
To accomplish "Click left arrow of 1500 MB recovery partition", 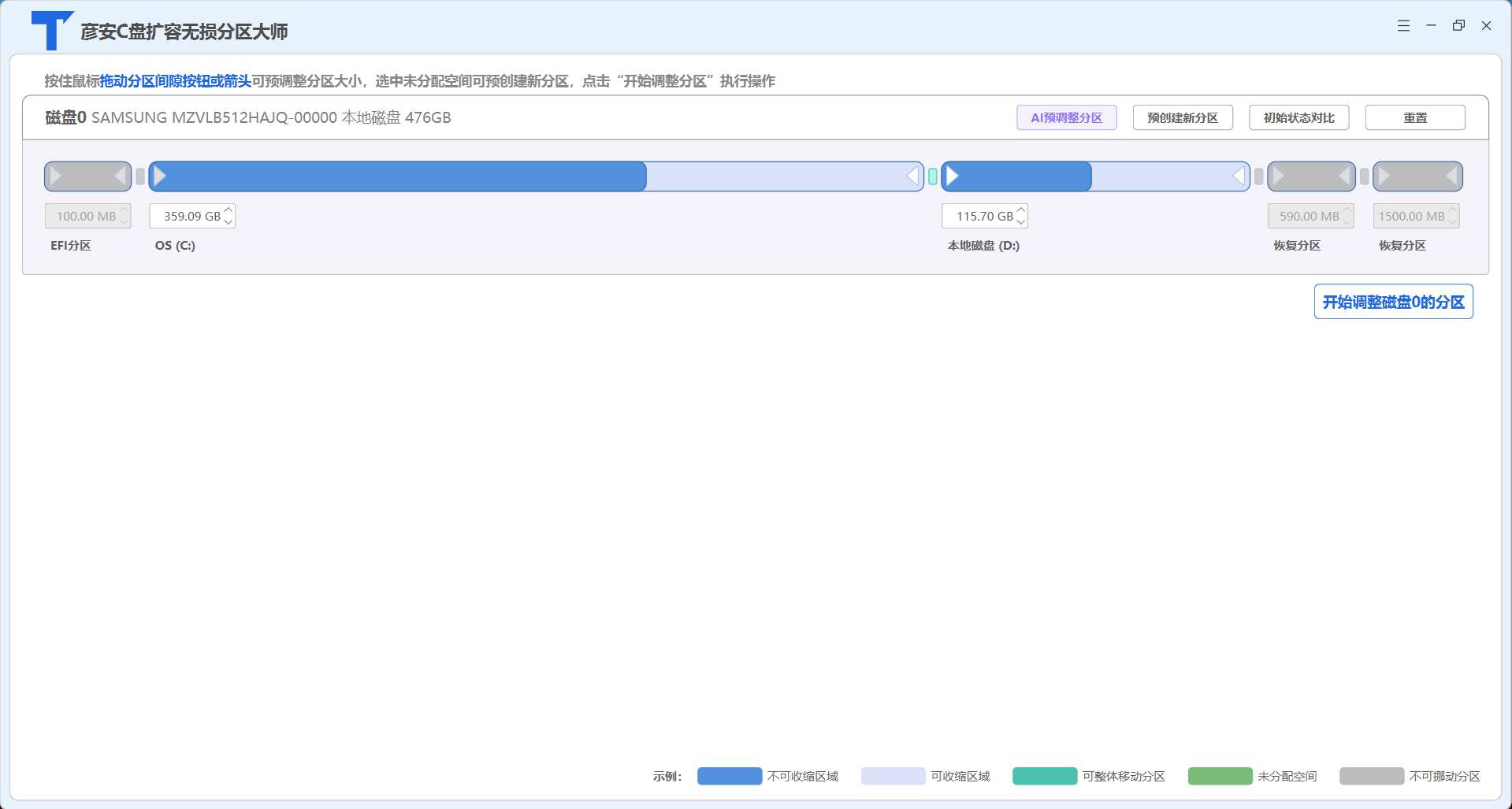I will [x=1384, y=176].
